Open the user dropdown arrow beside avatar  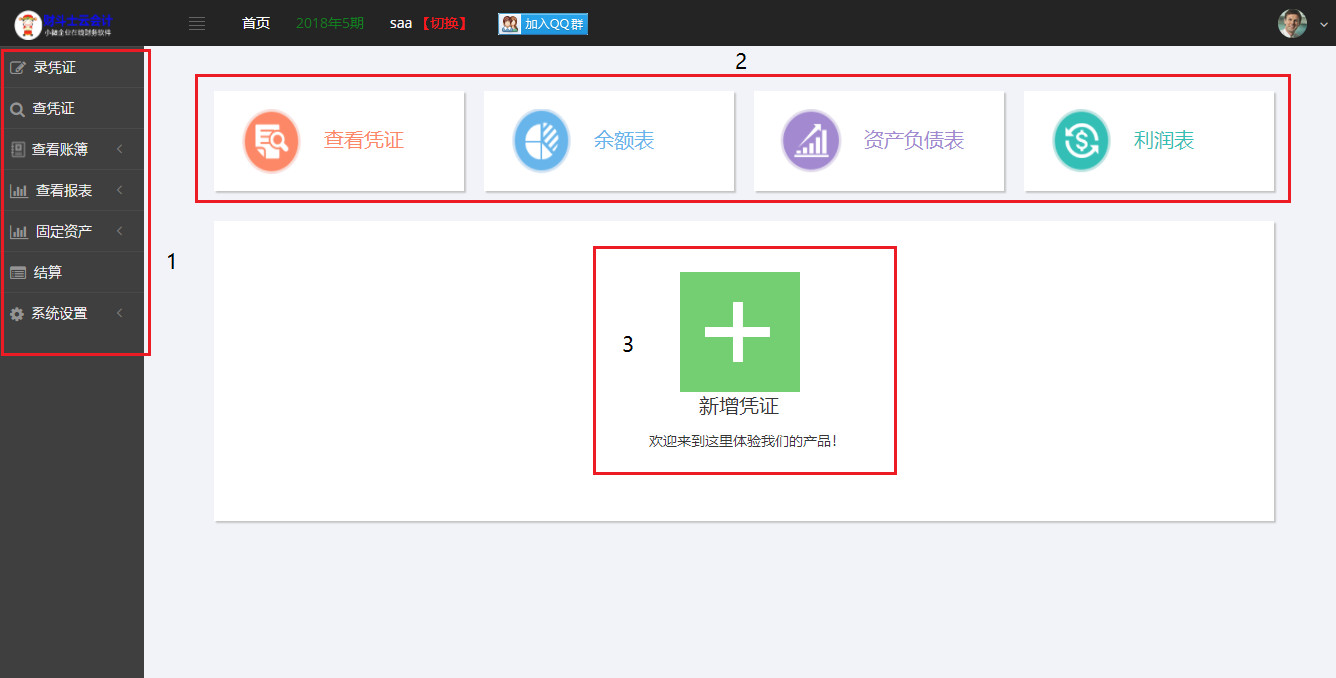1323,26
